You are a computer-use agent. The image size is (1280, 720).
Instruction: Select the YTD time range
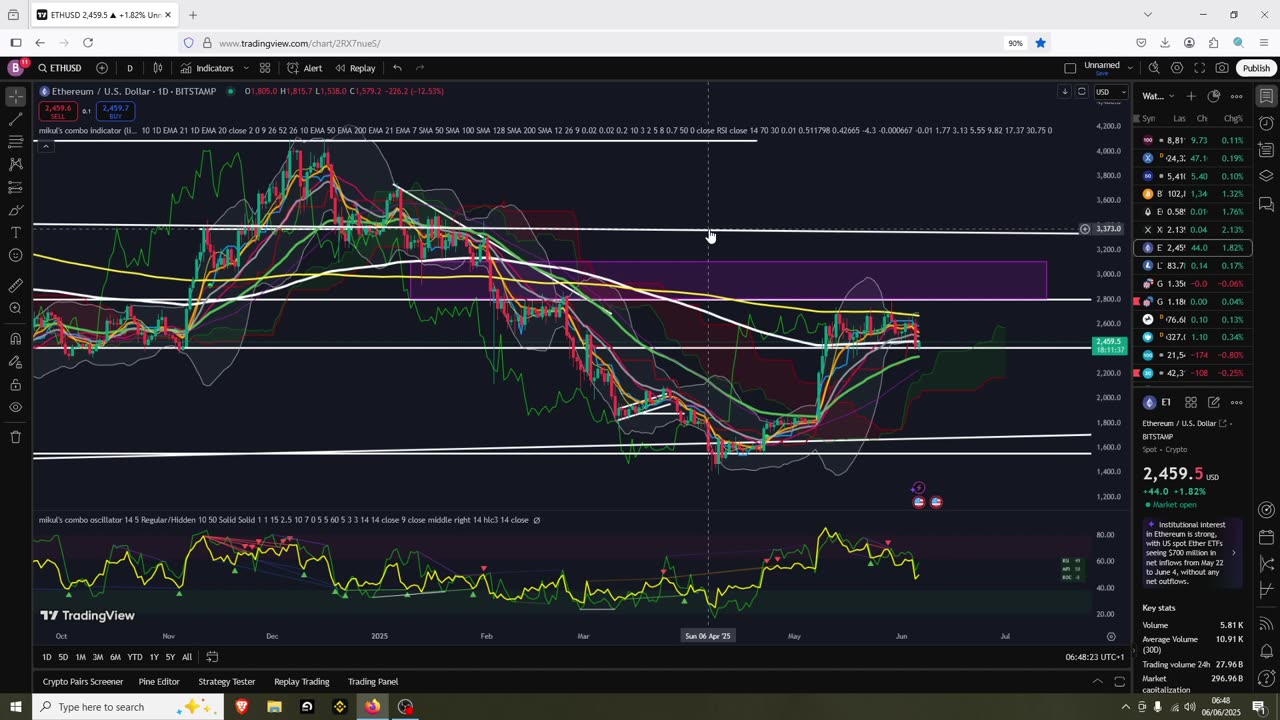coord(134,657)
